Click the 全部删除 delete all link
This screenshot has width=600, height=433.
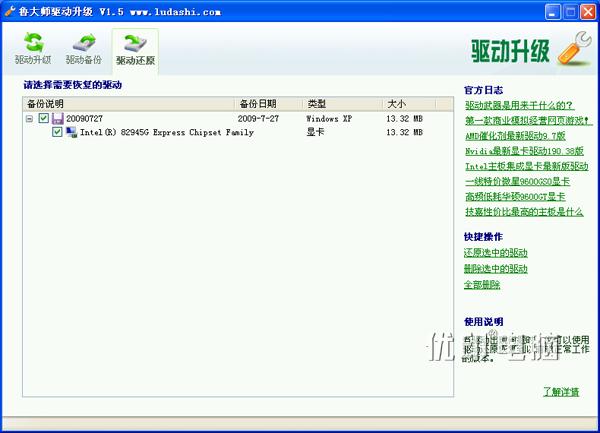482,285
